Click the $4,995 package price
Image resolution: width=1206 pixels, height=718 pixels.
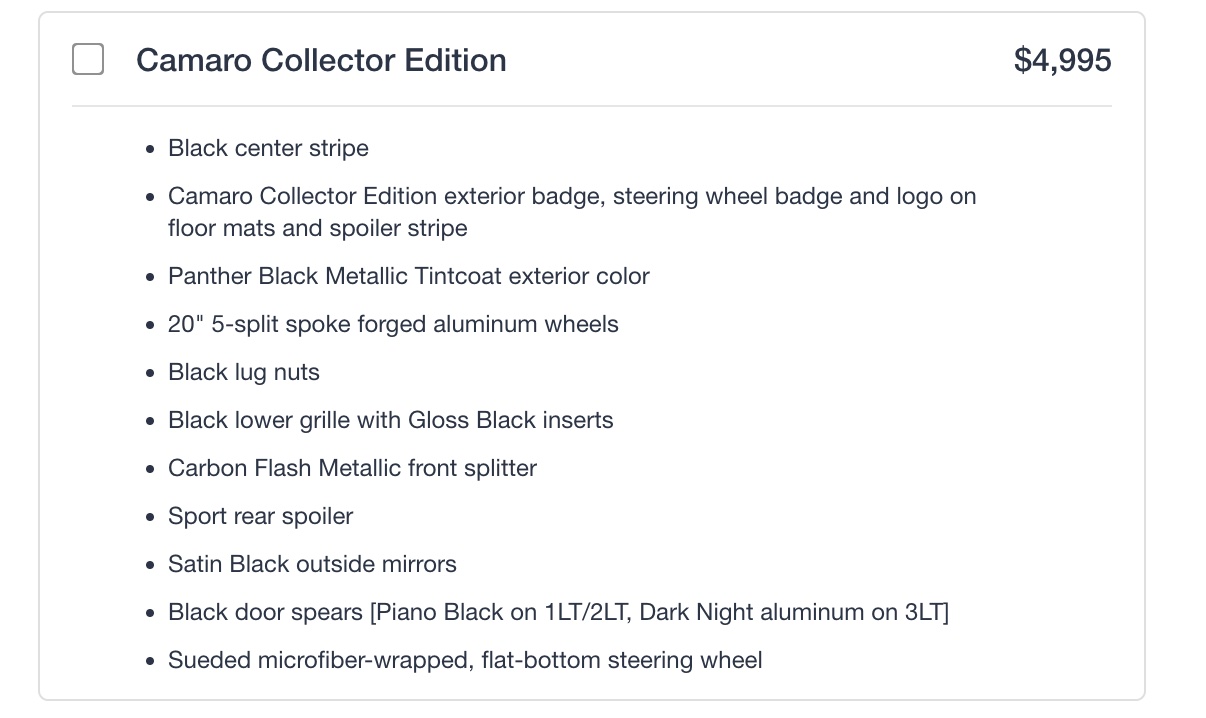tap(1062, 60)
